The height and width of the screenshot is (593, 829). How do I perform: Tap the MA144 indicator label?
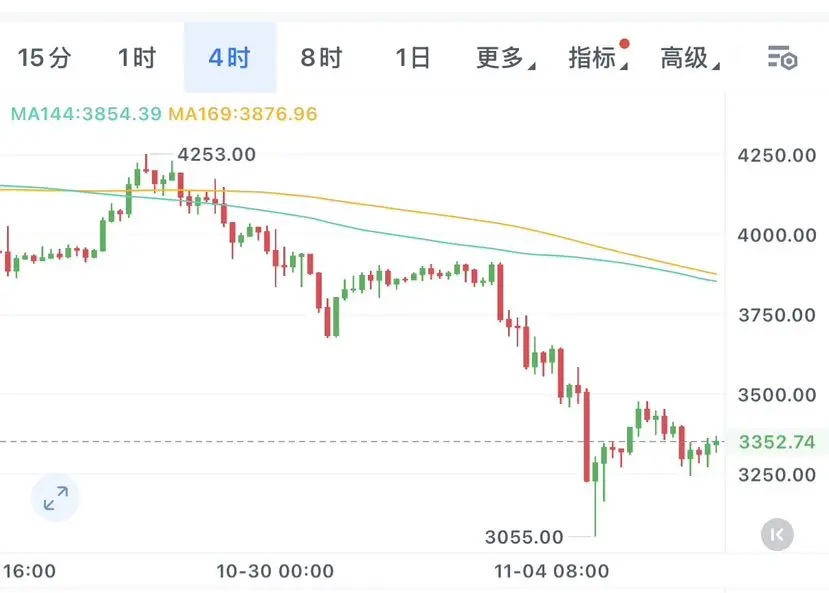pos(86,114)
